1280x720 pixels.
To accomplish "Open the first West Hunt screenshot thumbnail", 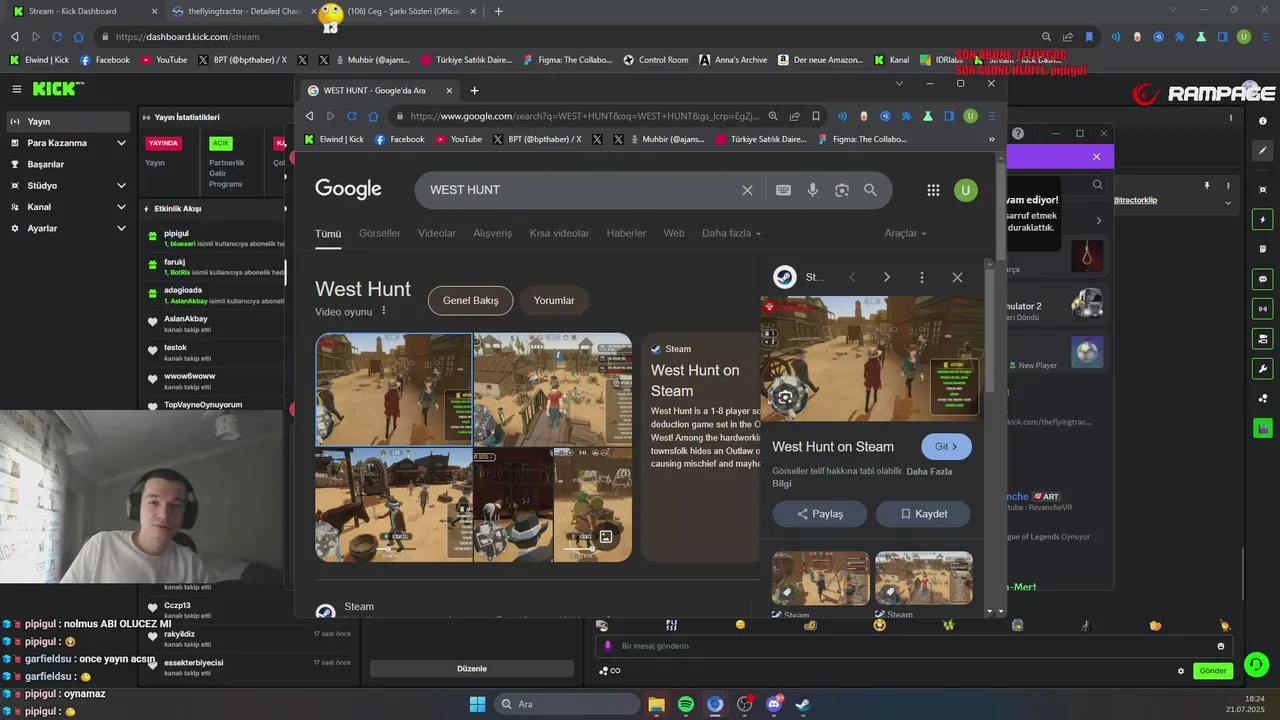I will pyautogui.click(x=394, y=389).
